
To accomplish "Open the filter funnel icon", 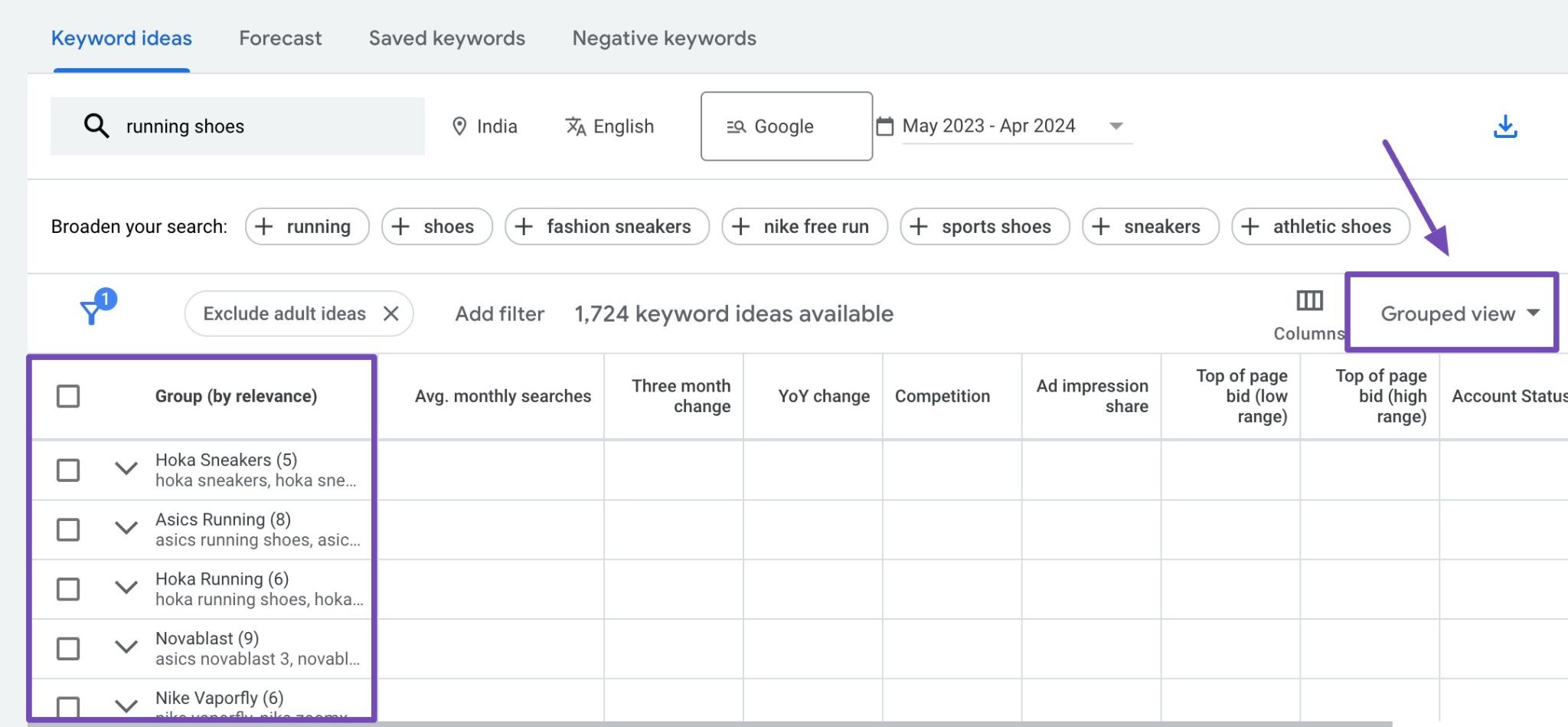I will click(91, 313).
